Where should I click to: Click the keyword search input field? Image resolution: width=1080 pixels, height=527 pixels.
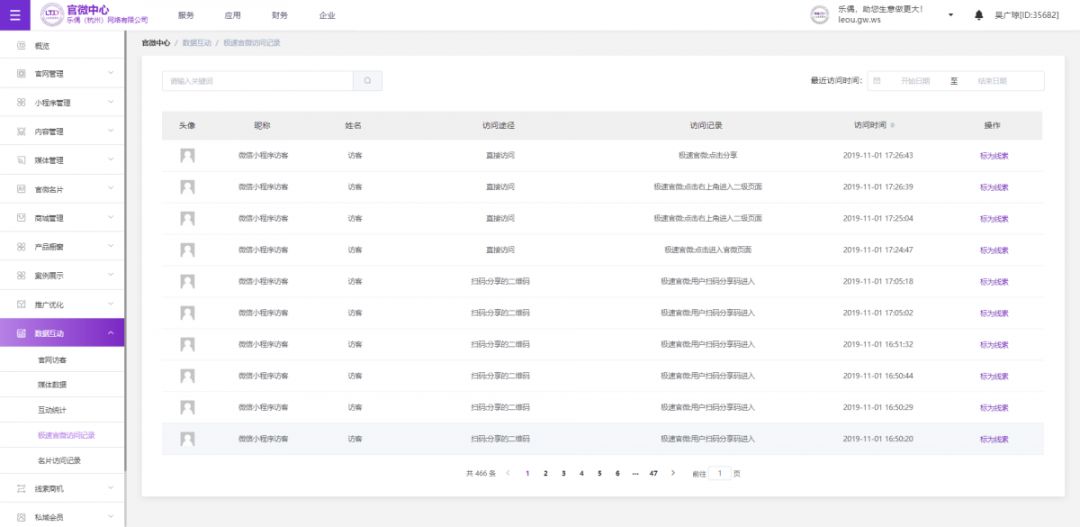pos(258,81)
